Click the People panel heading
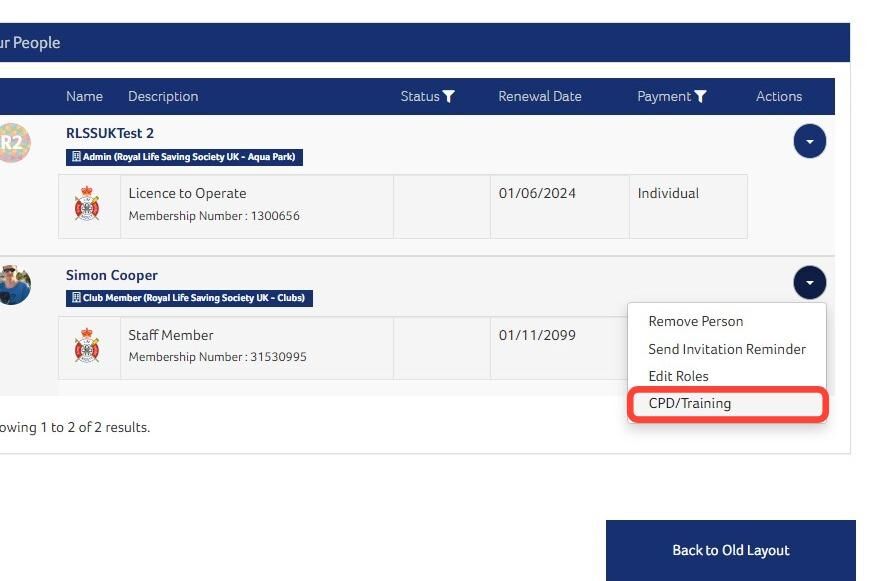The width and height of the screenshot is (876, 581). [30, 43]
